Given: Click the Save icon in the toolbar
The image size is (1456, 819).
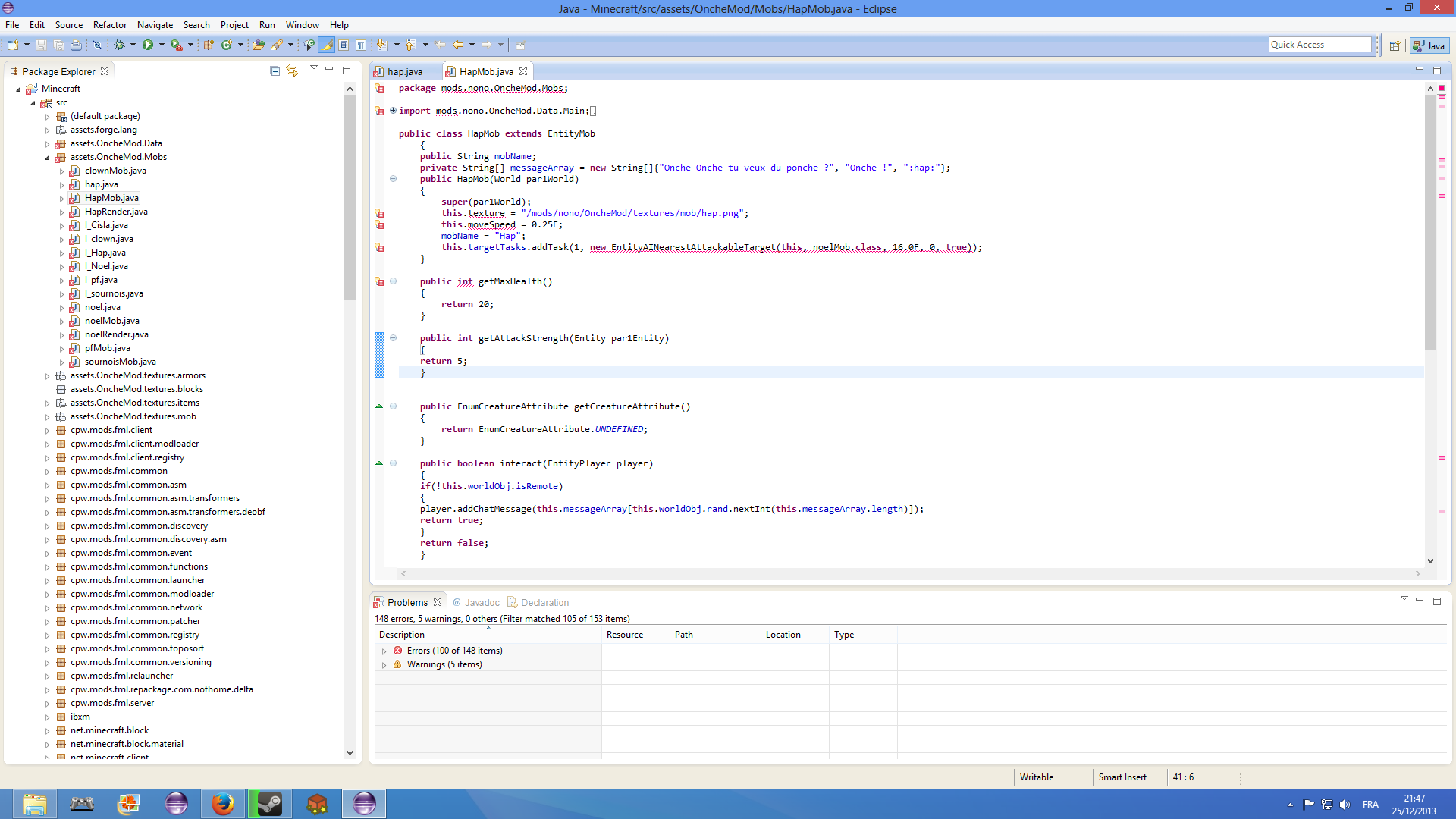Looking at the screenshot, I should click(x=42, y=45).
